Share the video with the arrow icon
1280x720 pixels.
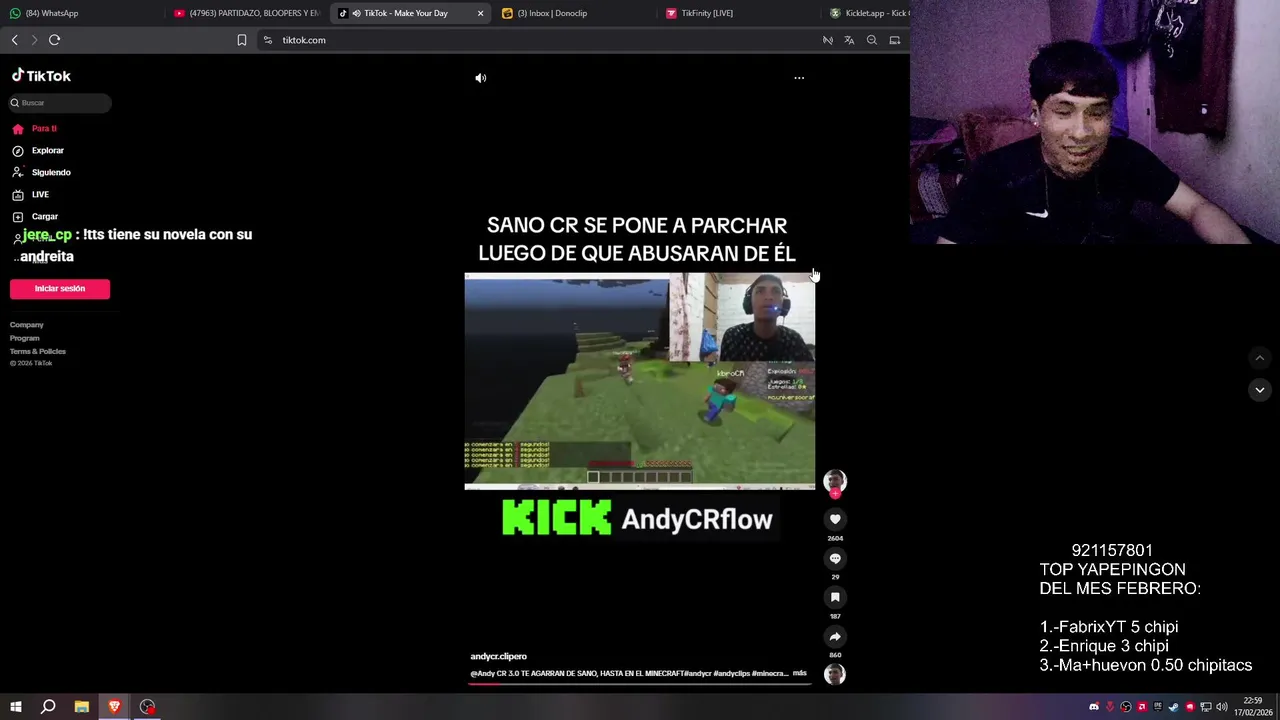pos(835,636)
